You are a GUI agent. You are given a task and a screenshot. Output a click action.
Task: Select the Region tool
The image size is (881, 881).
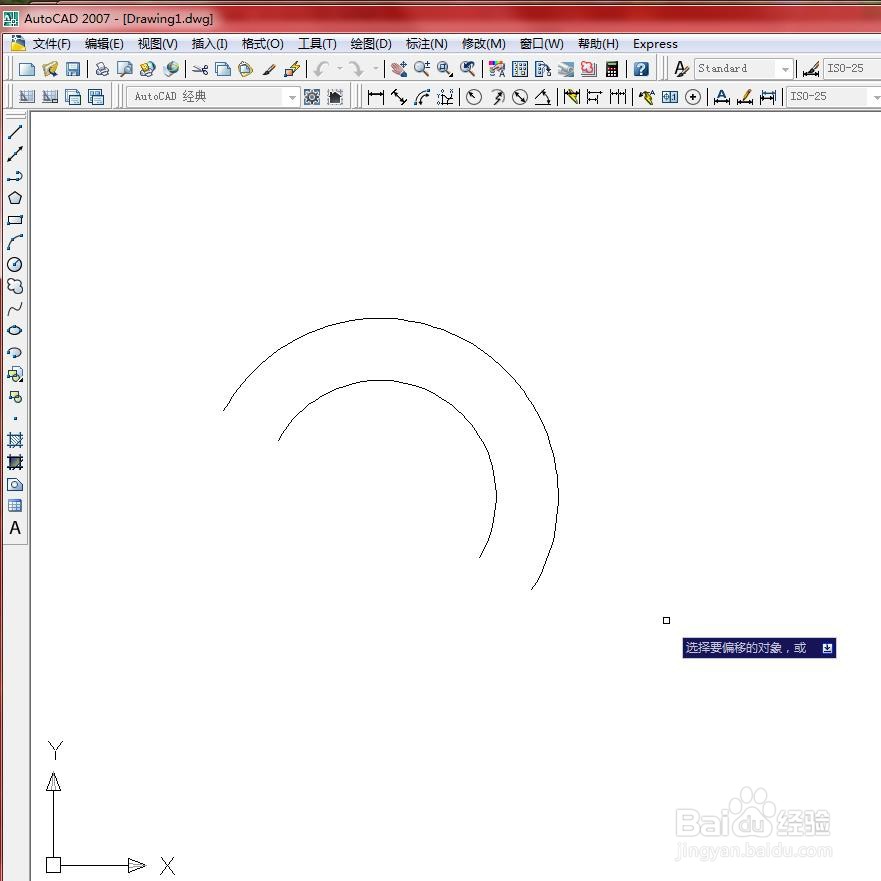tap(15, 484)
